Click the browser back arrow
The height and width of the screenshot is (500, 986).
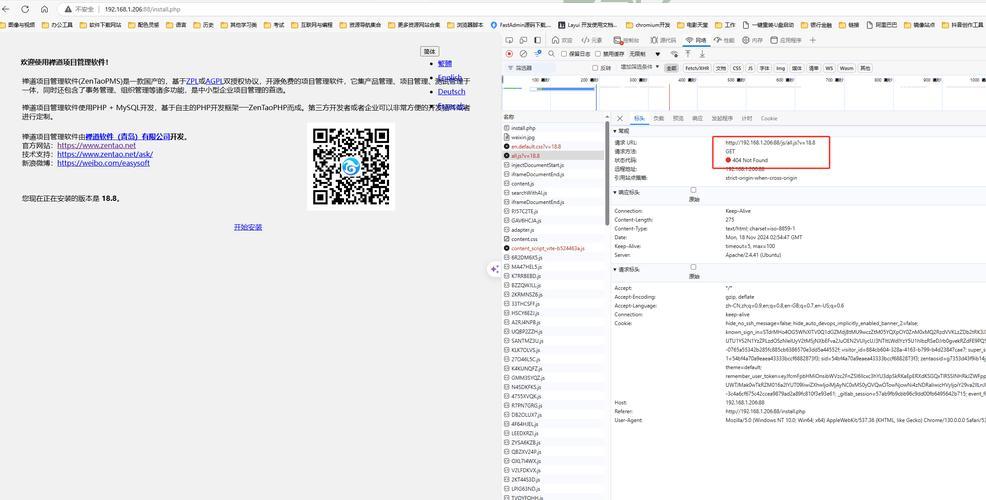[x=7, y=9]
